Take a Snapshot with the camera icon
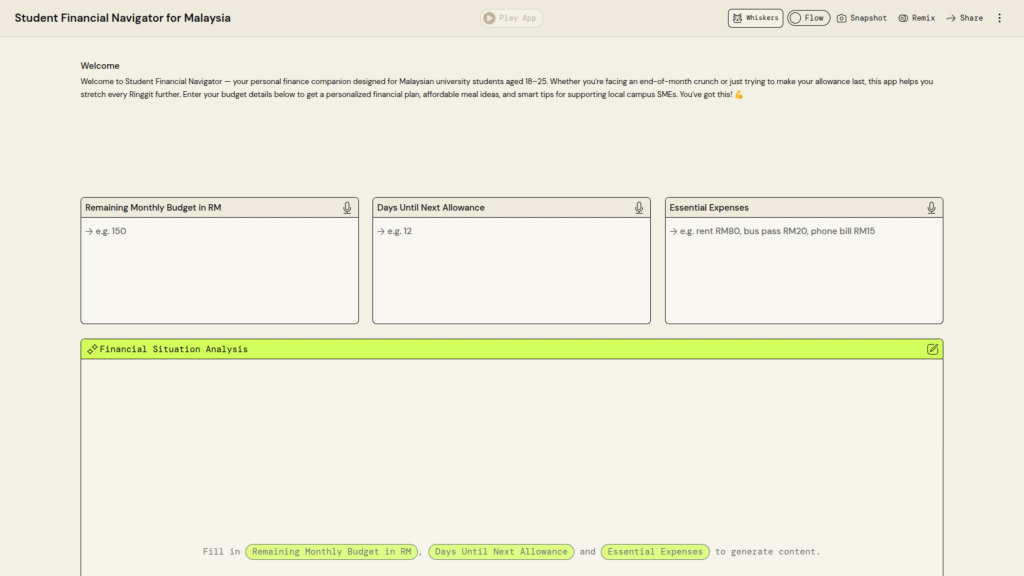The width and height of the screenshot is (1024, 576). click(861, 18)
